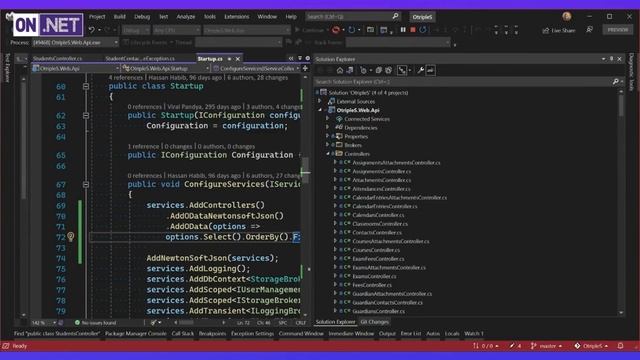Viewport: 640px width, 360px height.
Task: Click the Solution Explorer vertical scrollbar
Action: 621,202
